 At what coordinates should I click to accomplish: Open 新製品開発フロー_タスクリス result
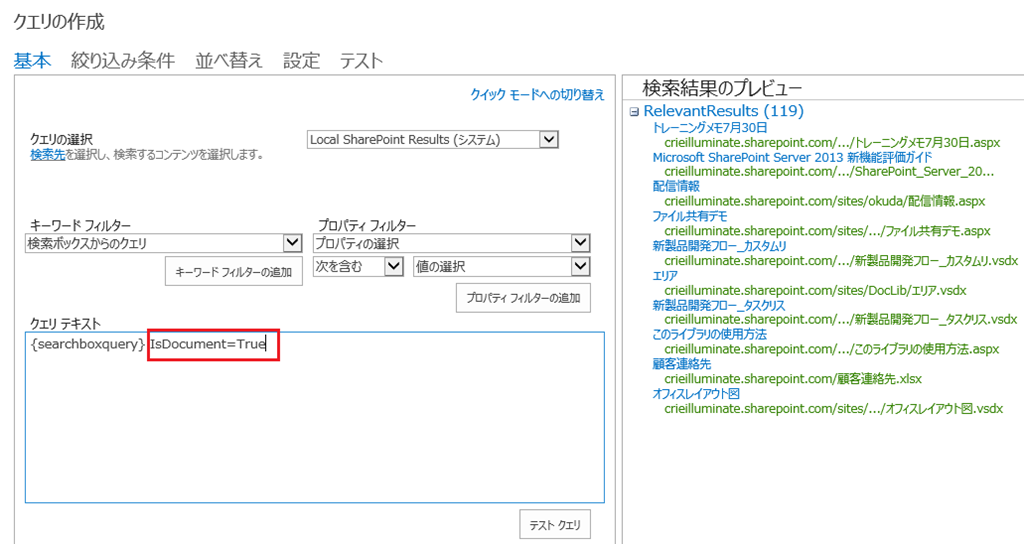pos(719,305)
